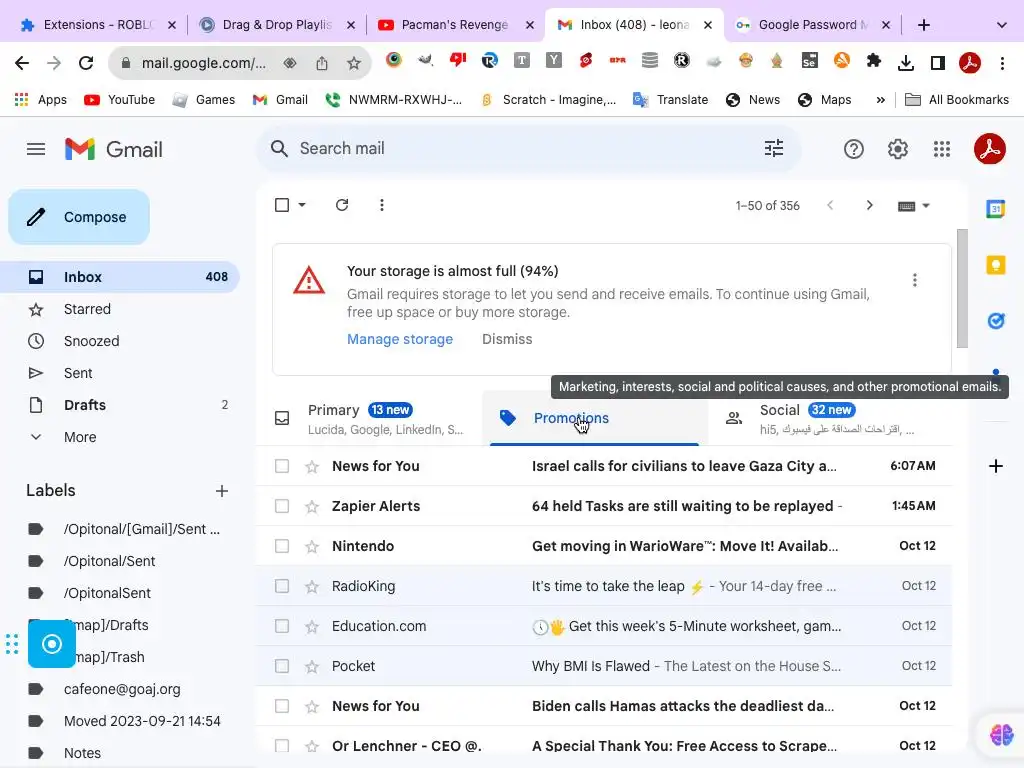
Task: Expand More in the left sidebar
Action: click(80, 437)
